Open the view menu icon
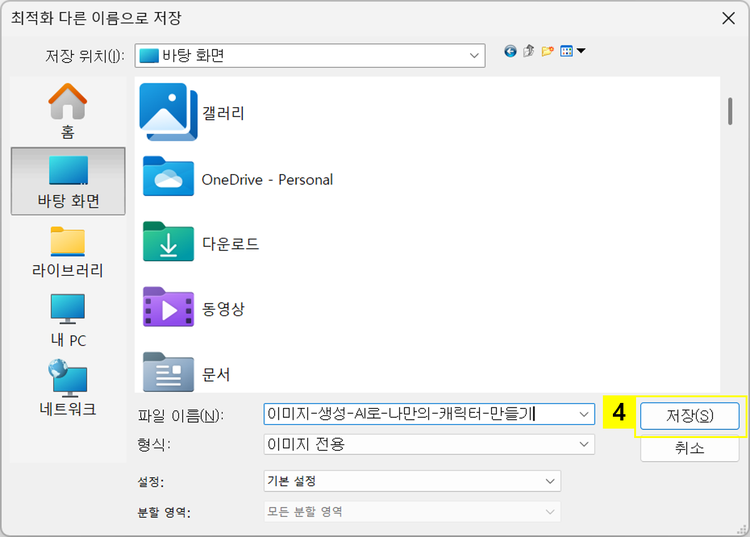The image size is (750, 537). pyautogui.click(x=573, y=51)
